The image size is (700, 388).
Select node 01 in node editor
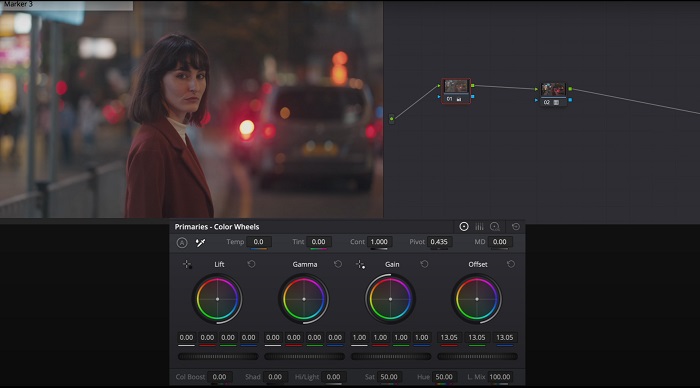click(x=456, y=91)
